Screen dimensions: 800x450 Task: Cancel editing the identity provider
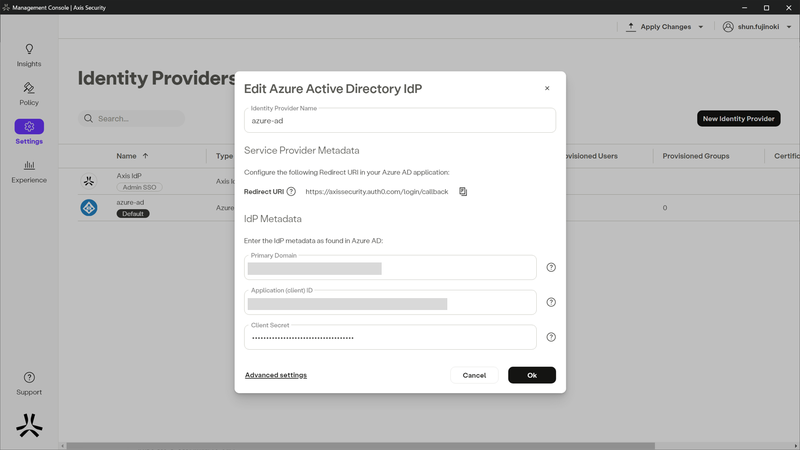(474, 375)
